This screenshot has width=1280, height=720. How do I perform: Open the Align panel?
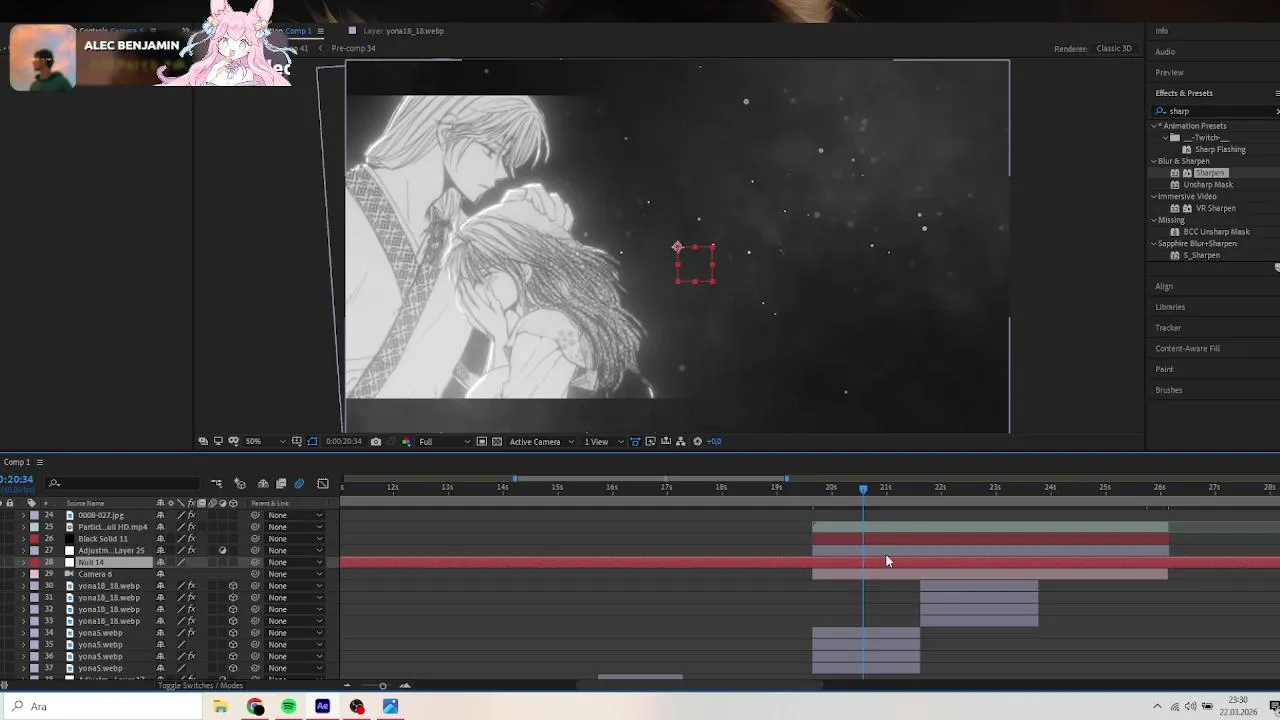tap(1164, 286)
